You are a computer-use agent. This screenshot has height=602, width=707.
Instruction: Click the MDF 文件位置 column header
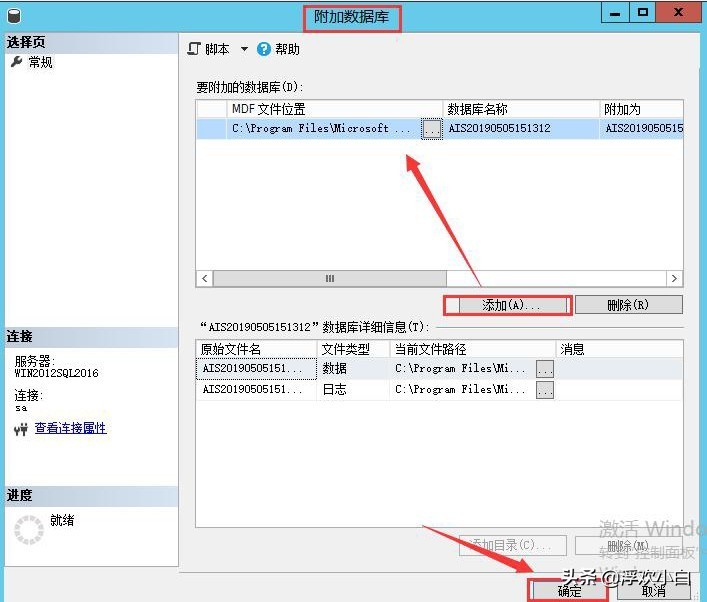pos(335,109)
